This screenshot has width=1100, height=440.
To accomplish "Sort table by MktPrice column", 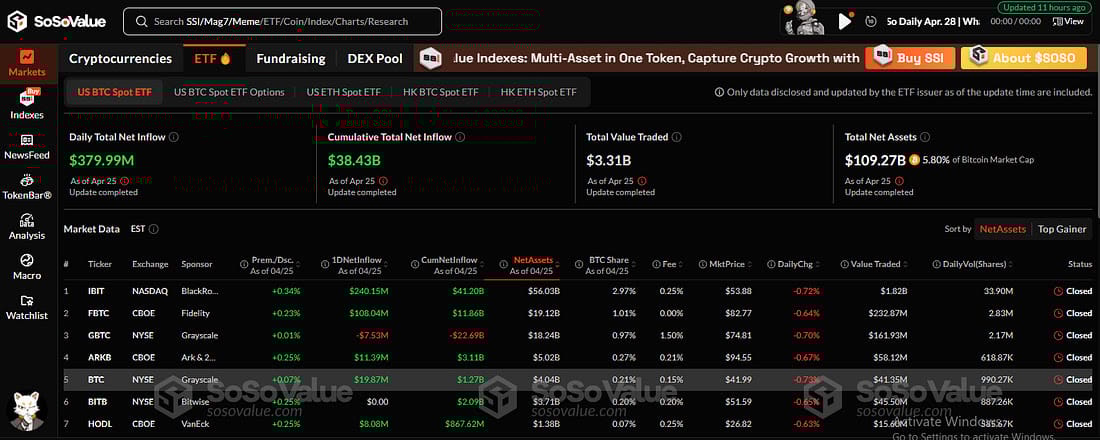I will [725, 265].
